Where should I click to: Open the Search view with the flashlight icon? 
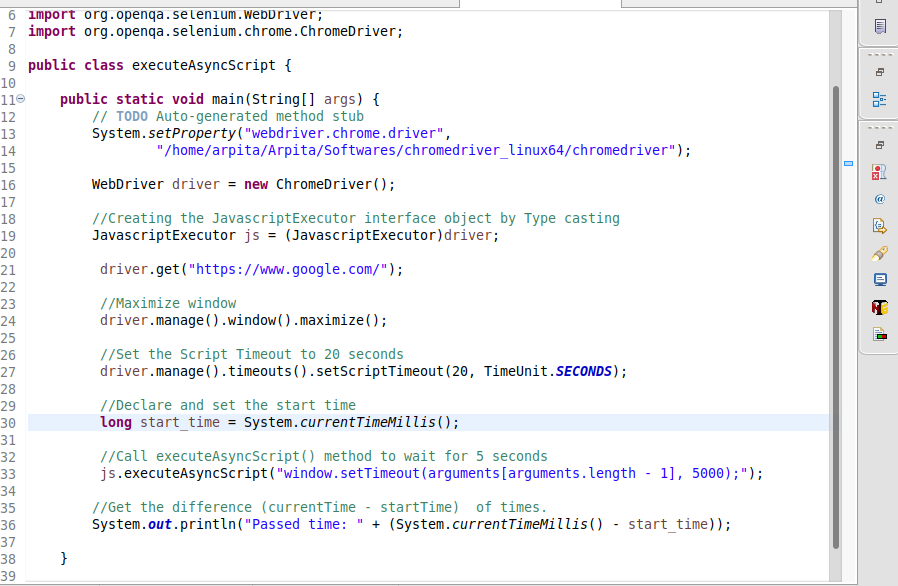coord(879,253)
